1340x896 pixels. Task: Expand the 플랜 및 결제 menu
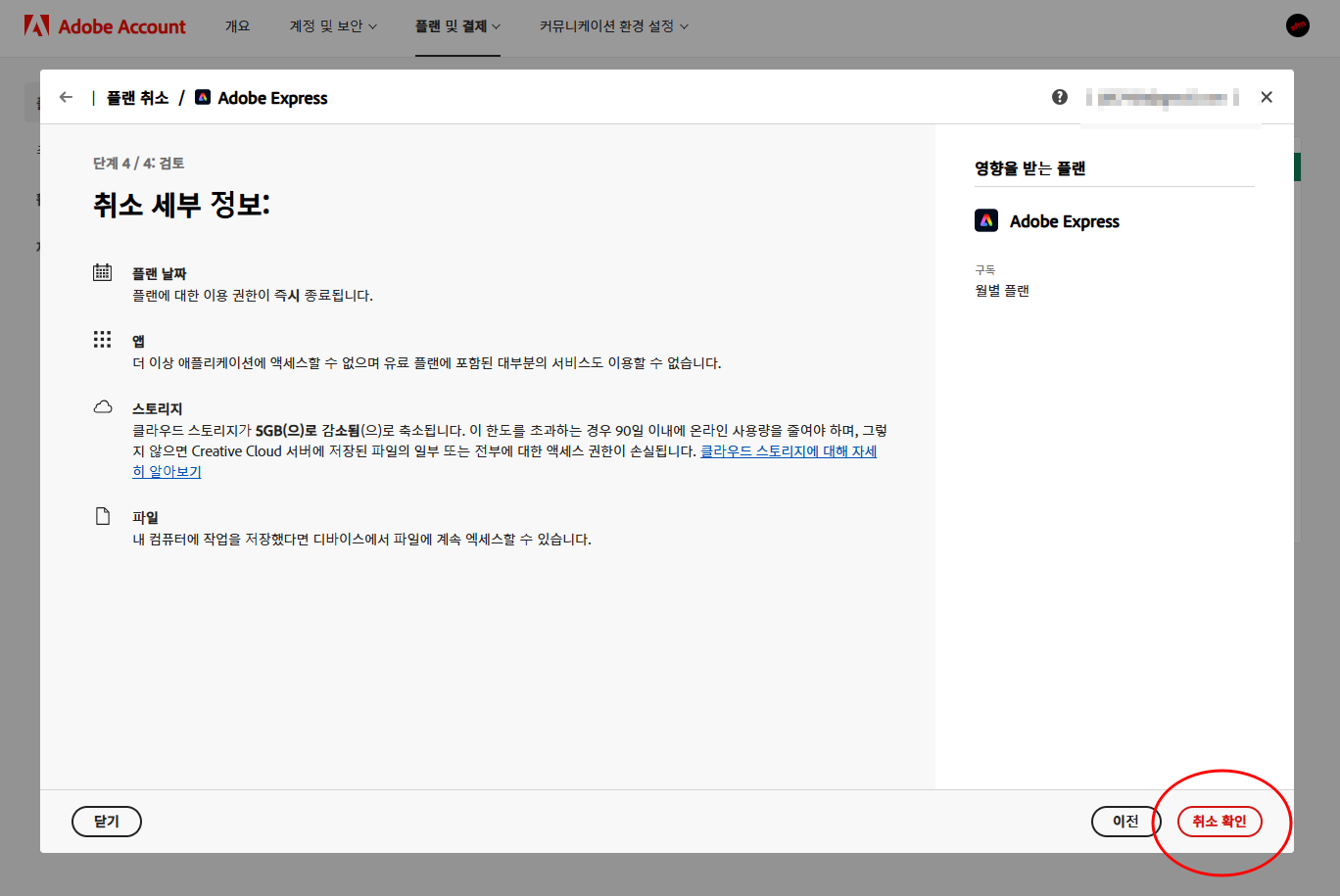[457, 26]
